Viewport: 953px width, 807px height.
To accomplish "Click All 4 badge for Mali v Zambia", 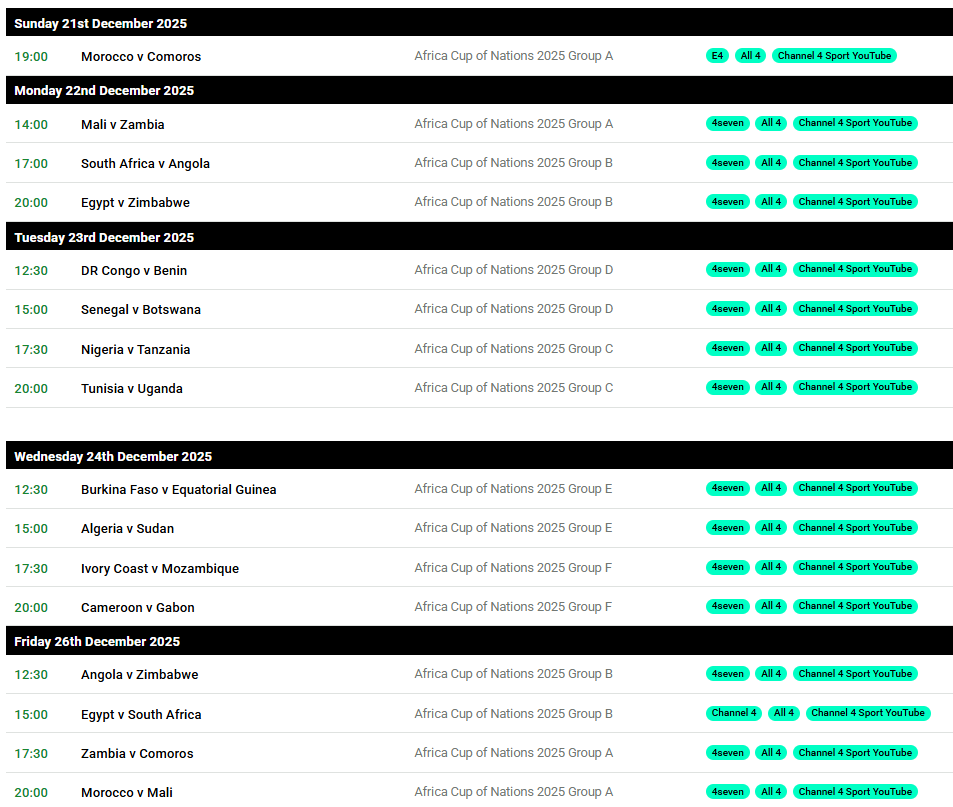I will click(x=771, y=123).
